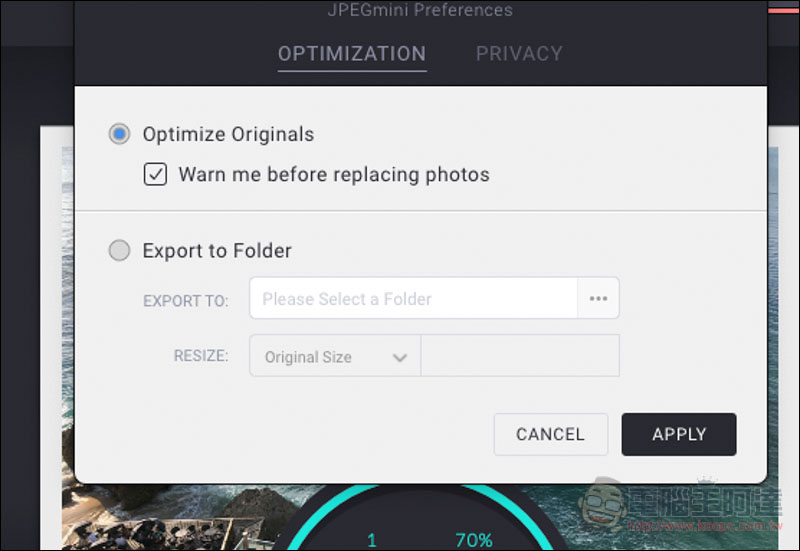
Task: Click the Export to Folder label text
Action: click(x=217, y=251)
